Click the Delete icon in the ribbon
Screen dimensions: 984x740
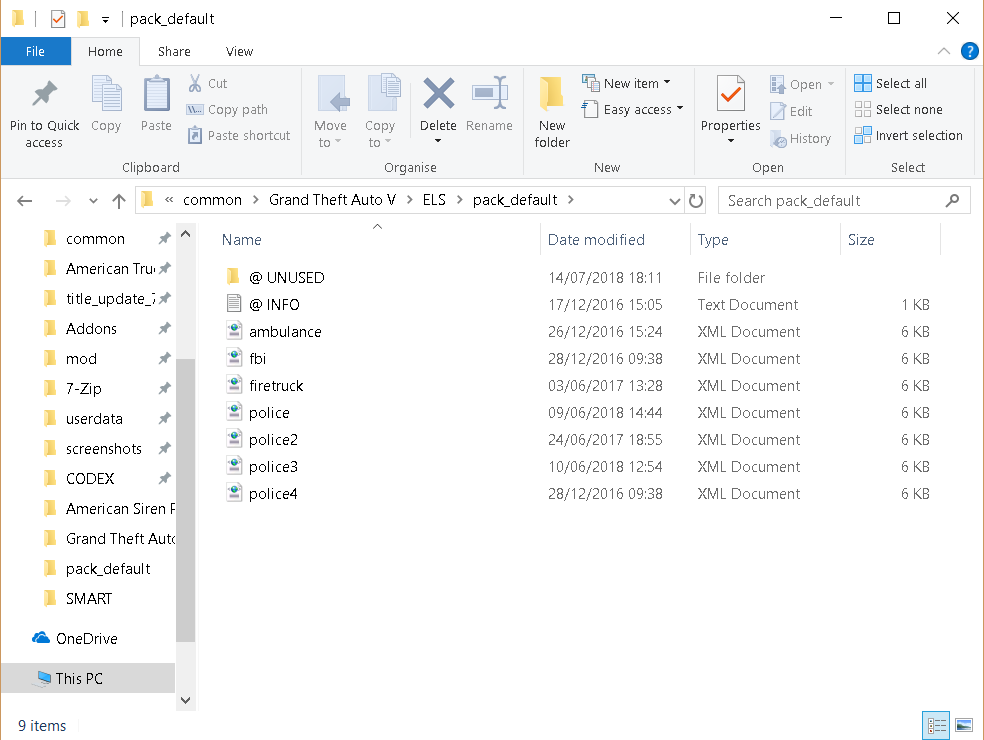click(438, 96)
